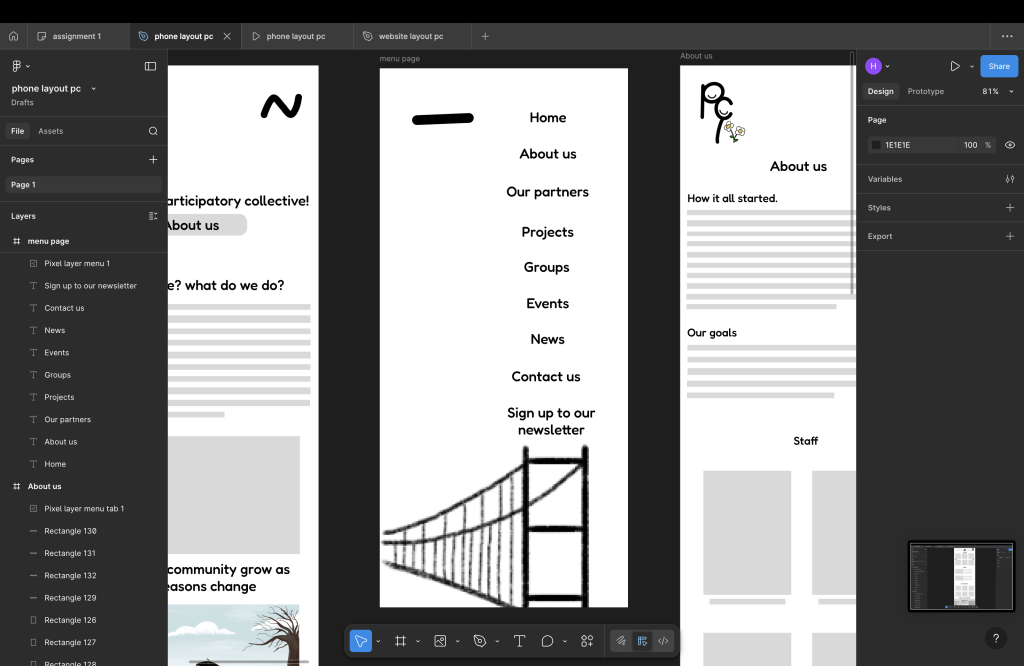Image resolution: width=1024 pixels, height=666 pixels.
Task: Collapse all layers in Layers panel
Action: coord(153,216)
